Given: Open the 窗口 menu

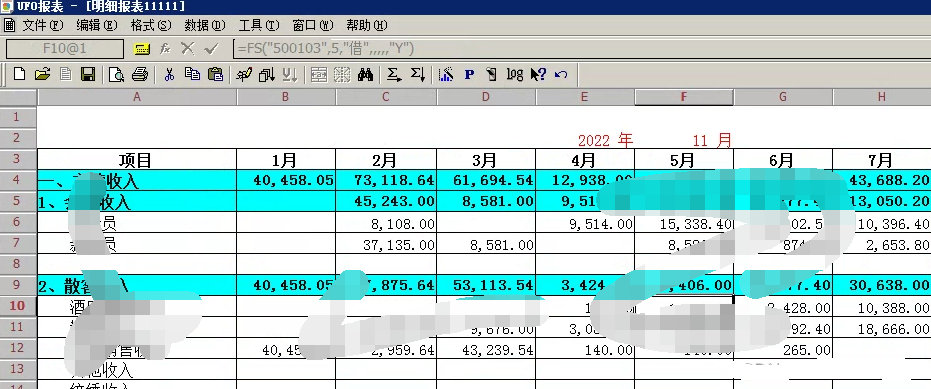Looking at the screenshot, I should coord(313,26).
